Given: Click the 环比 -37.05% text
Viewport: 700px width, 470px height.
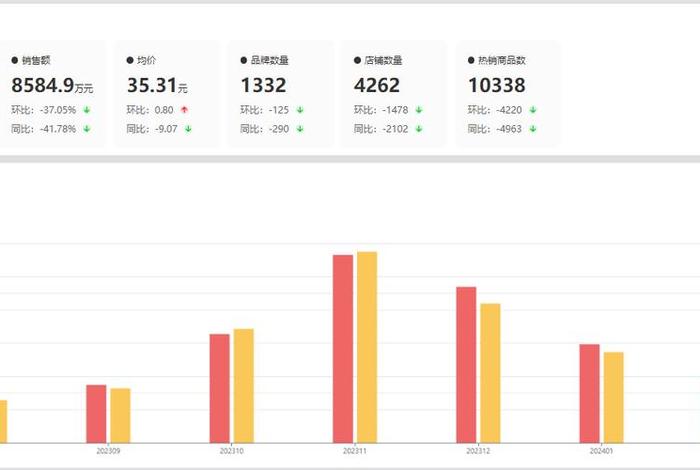Looking at the screenshot, I should coord(44,110).
